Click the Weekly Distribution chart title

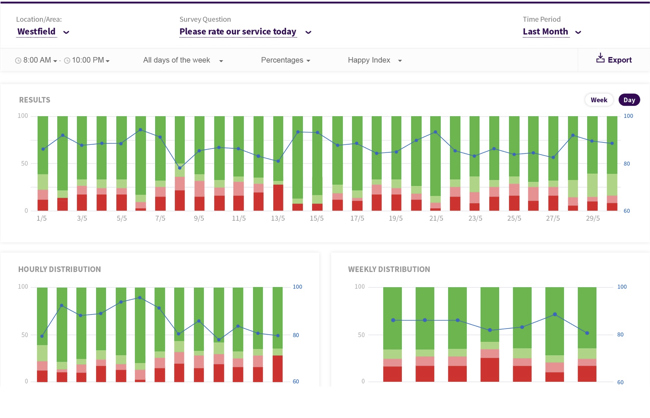click(x=389, y=269)
